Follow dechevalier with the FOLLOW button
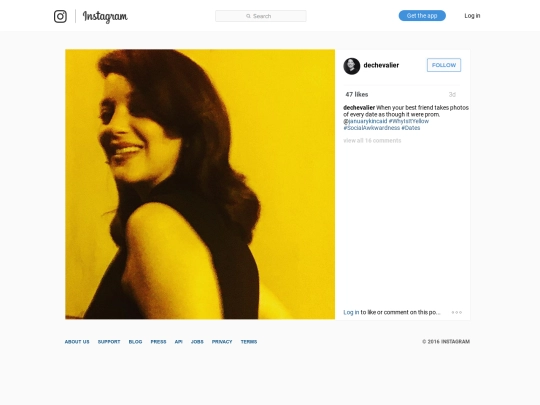The width and height of the screenshot is (540, 405). tap(444, 65)
